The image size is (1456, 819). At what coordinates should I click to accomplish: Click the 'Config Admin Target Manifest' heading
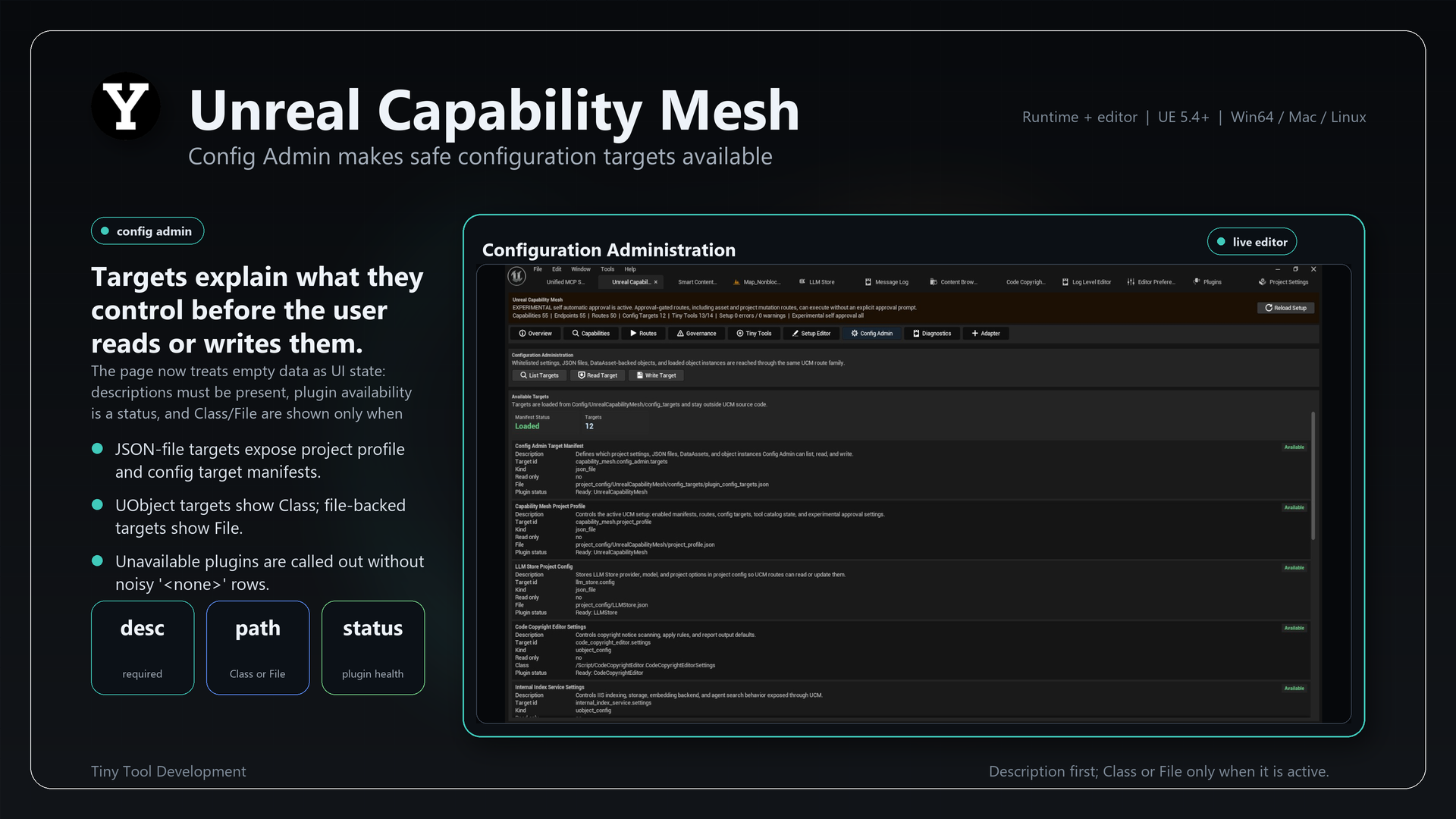point(549,446)
